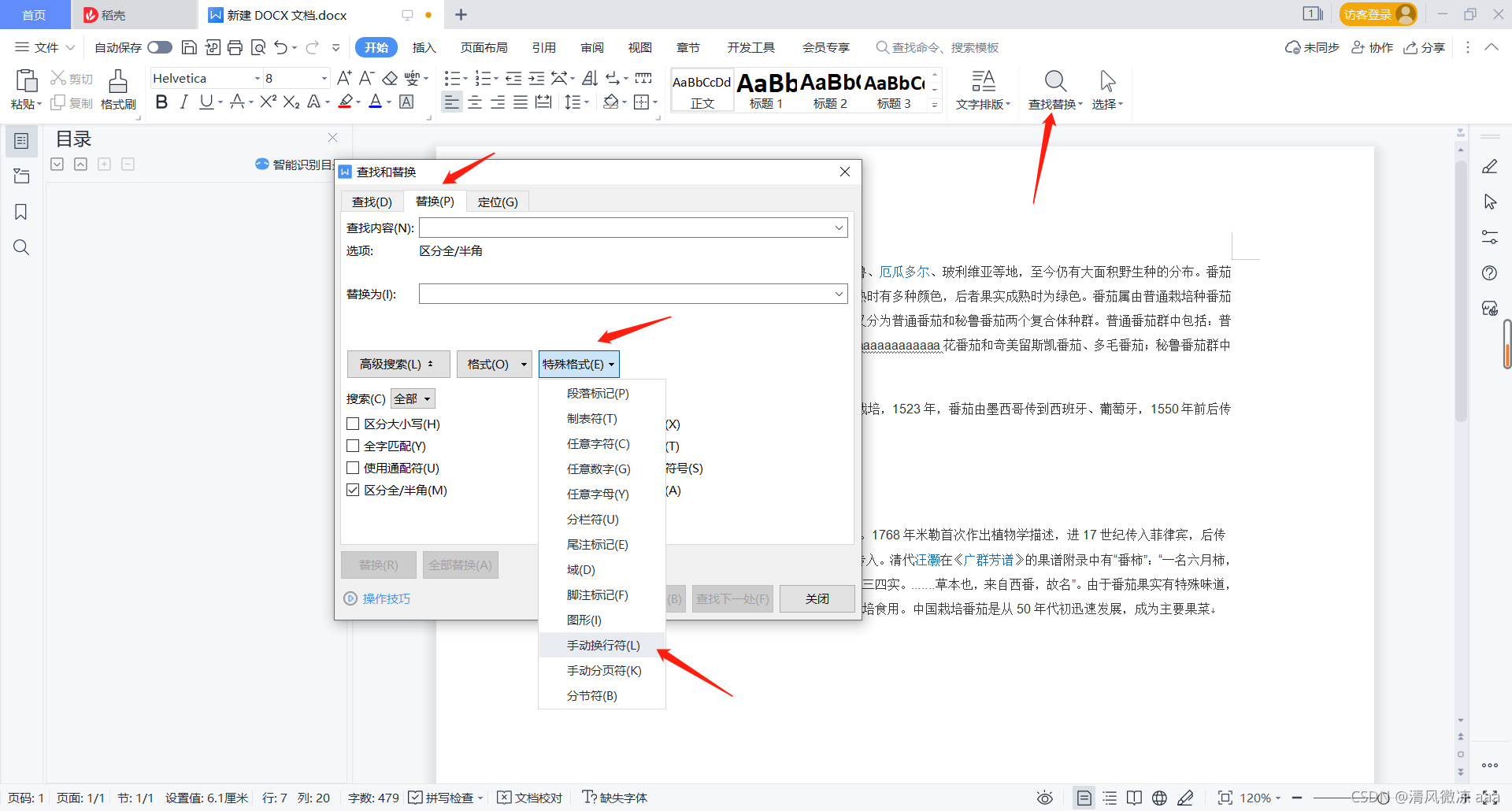Click the 文字排版 icon
The width and height of the screenshot is (1512, 811).
[983, 89]
